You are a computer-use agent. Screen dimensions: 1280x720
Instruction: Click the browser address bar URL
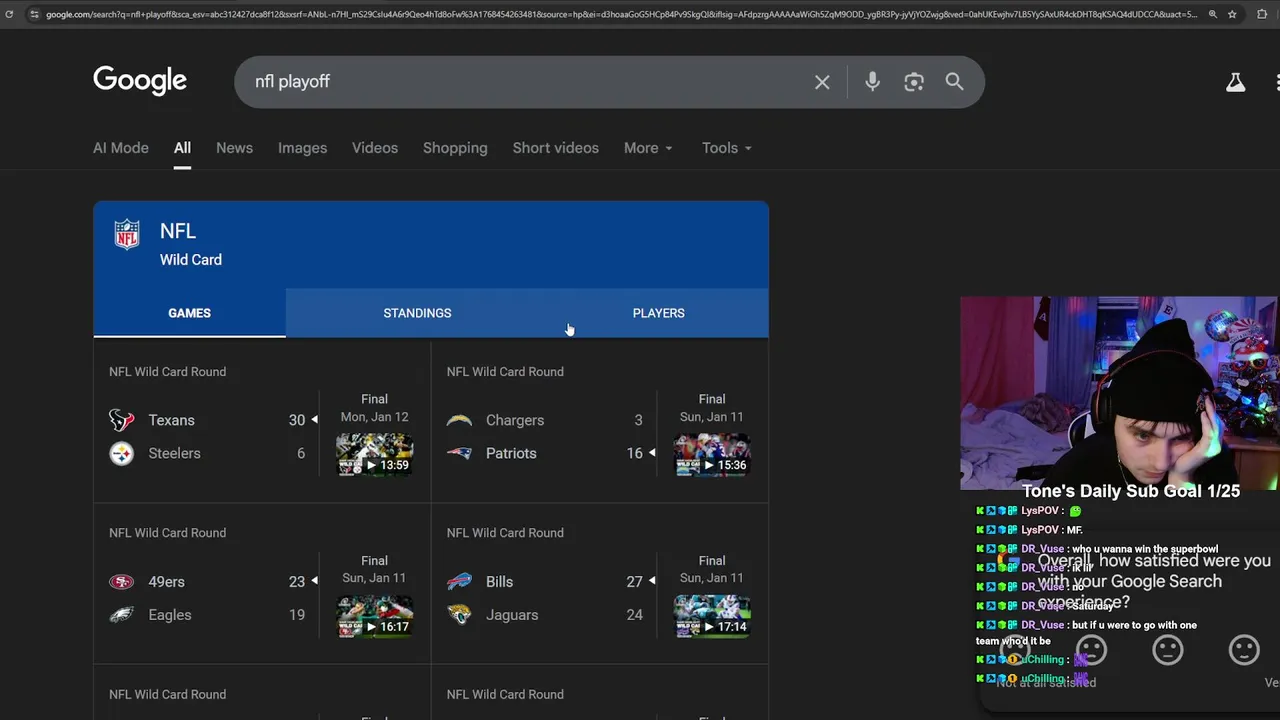pos(620,14)
